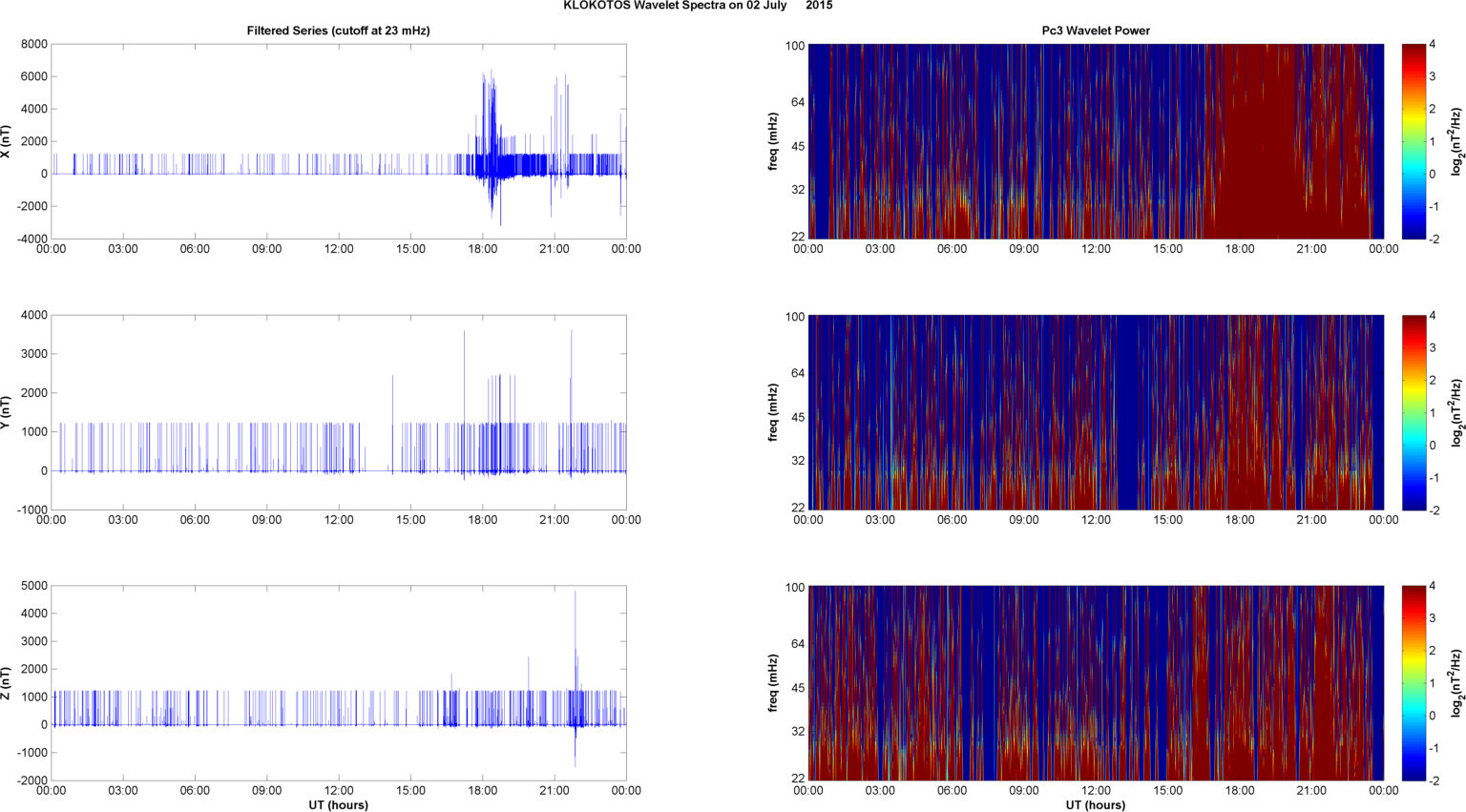Viewport: 1466px width, 812px height.
Task: Click the top X-component wavelet spectrogram
Action: [1095, 141]
